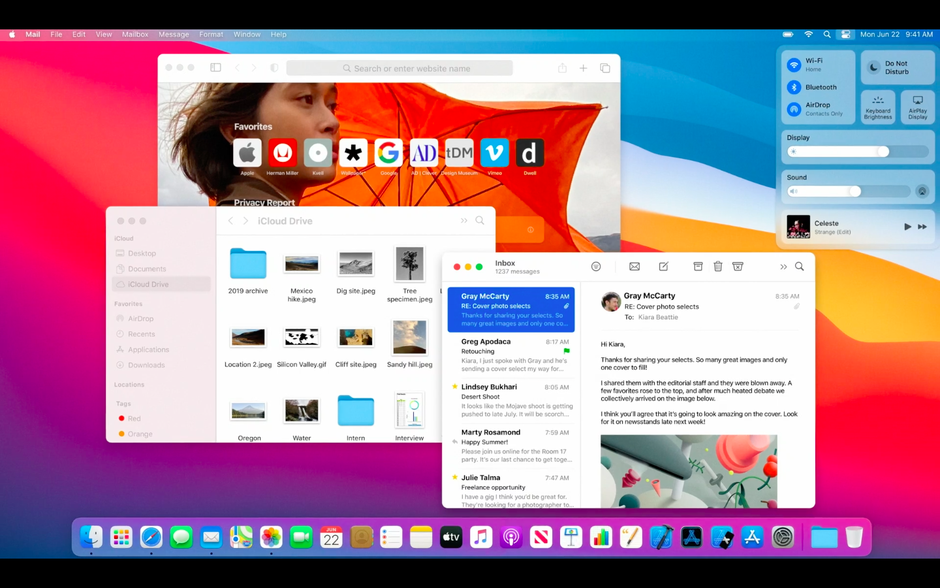Skip to next track in Control Center
This screenshot has width=940, height=588.
pyautogui.click(x=922, y=225)
